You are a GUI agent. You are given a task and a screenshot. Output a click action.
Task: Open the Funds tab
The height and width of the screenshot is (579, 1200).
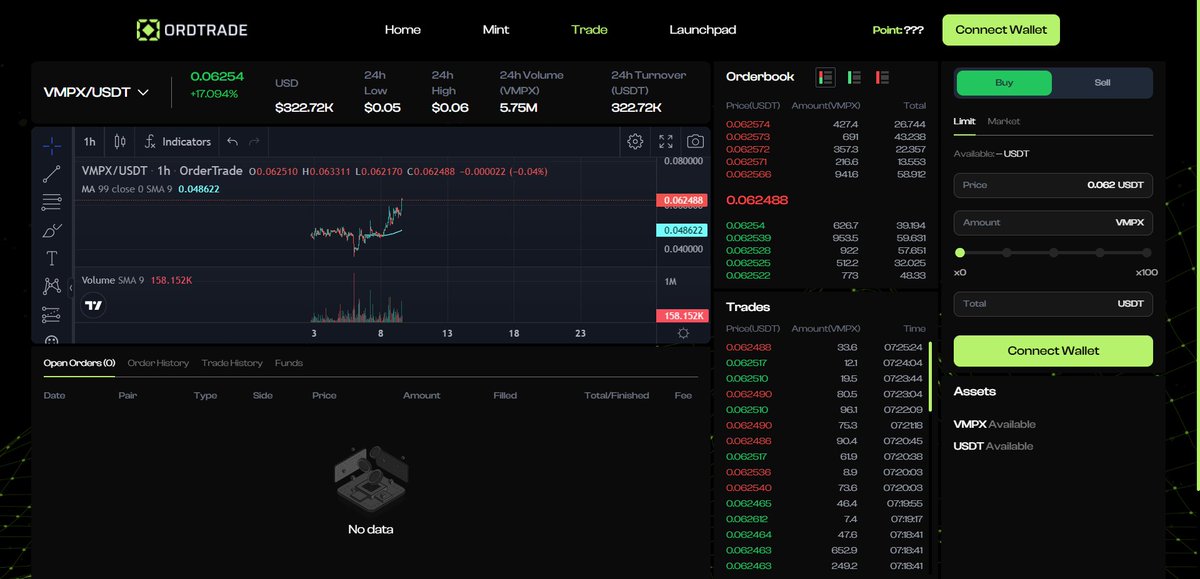point(289,363)
